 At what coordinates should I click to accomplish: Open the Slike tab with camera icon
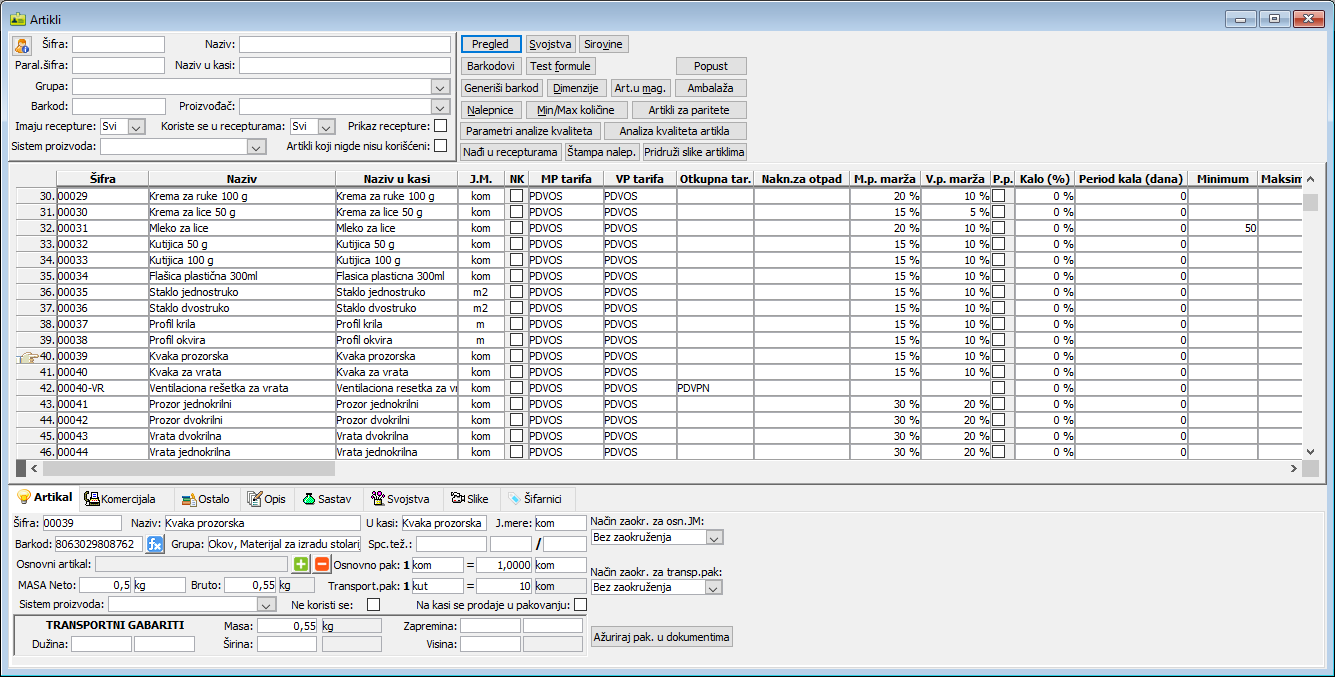pyautogui.click(x=469, y=498)
